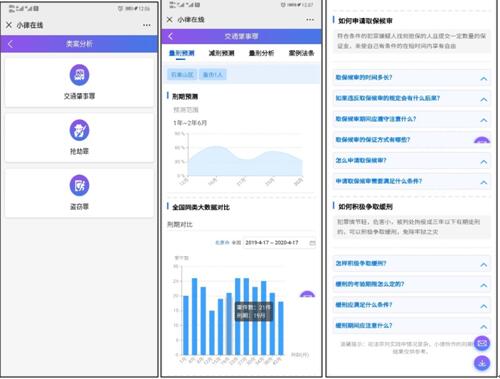Click the purple message floating button
Viewport: 500px width, 379px height.
pyautogui.click(x=482, y=343)
